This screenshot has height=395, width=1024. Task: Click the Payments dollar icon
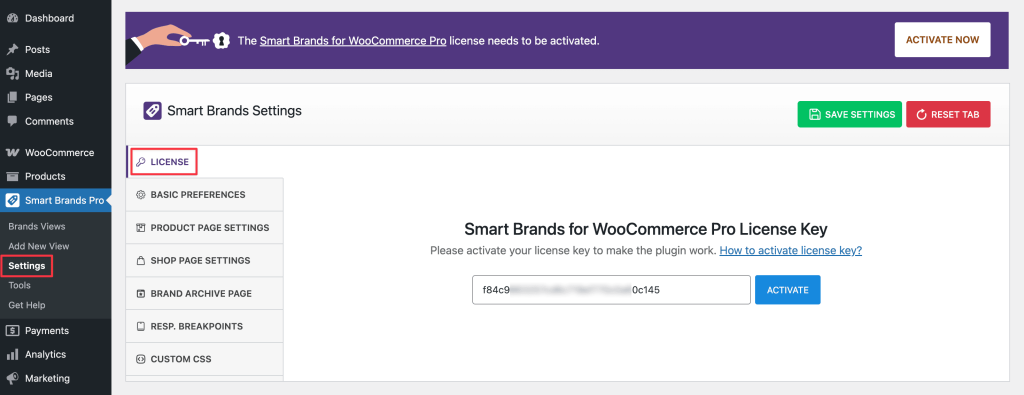12,330
